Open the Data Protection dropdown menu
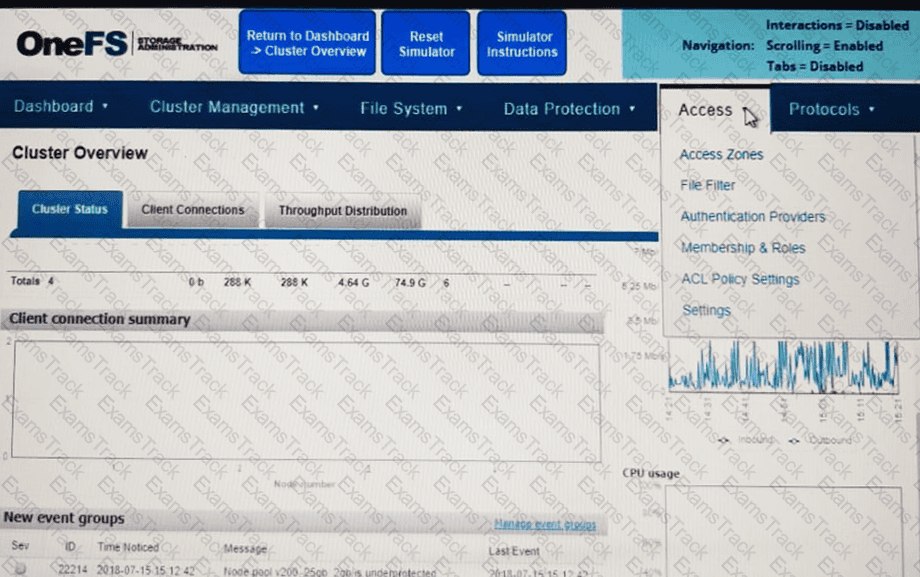Screen dimensions: 920x577 [569, 109]
